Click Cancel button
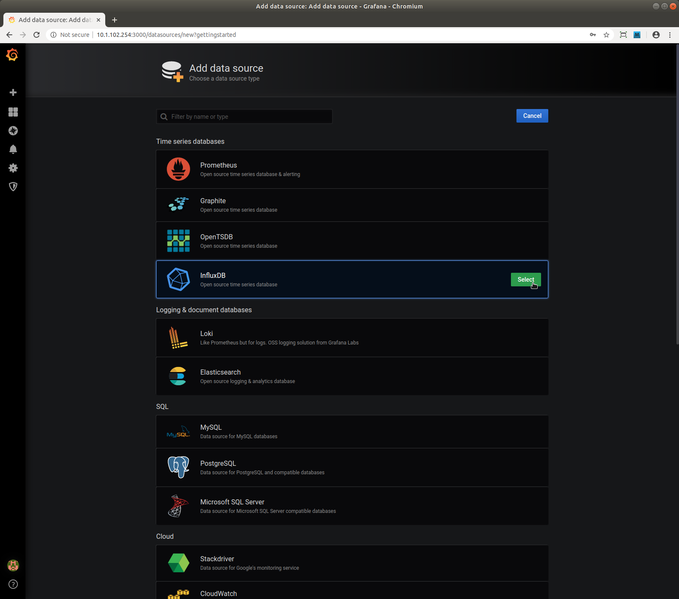Screen dimensions: 679x599 (x=532, y=116)
